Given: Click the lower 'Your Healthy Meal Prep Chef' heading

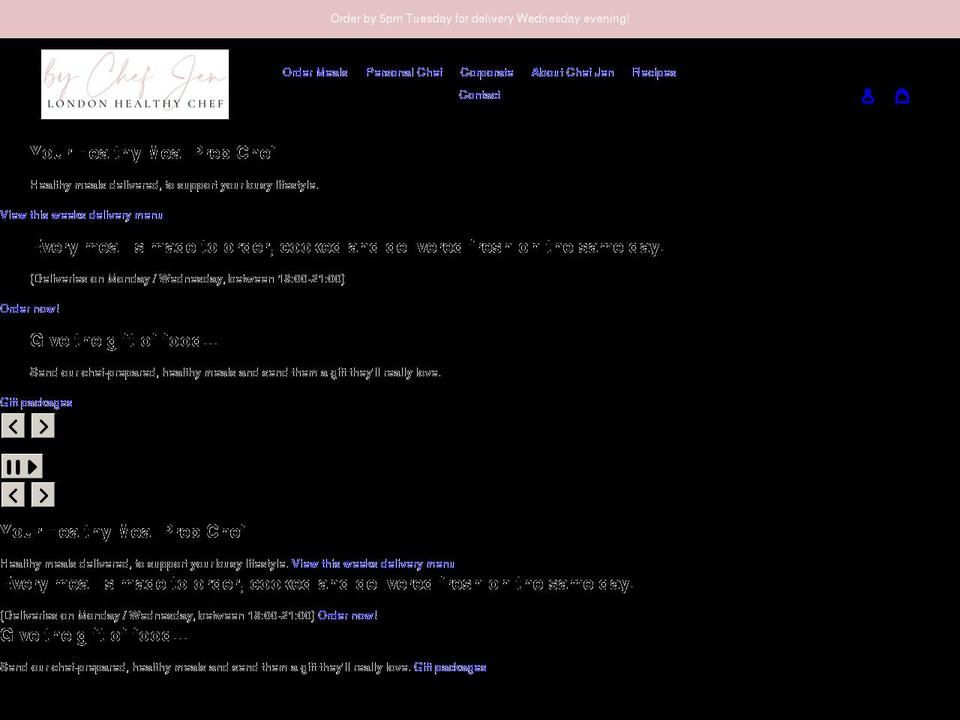Looking at the screenshot, I should pyautogui.click(x=123, y=531).
